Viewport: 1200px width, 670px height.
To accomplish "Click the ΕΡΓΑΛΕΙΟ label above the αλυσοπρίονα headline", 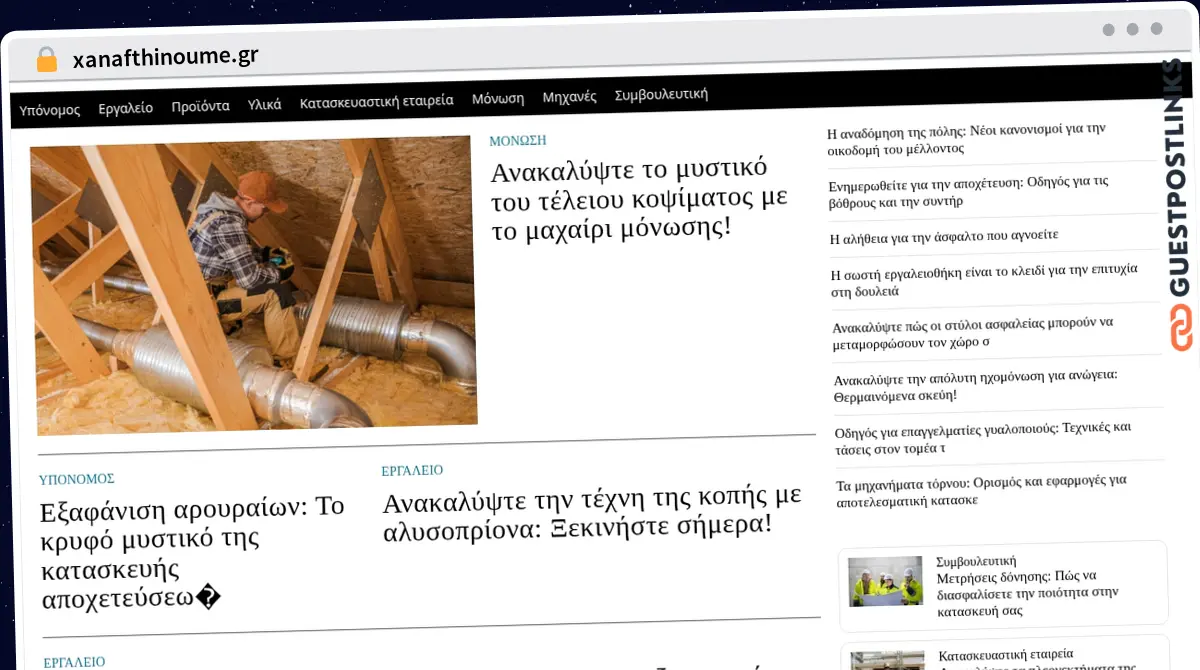I will pos(412,470).
